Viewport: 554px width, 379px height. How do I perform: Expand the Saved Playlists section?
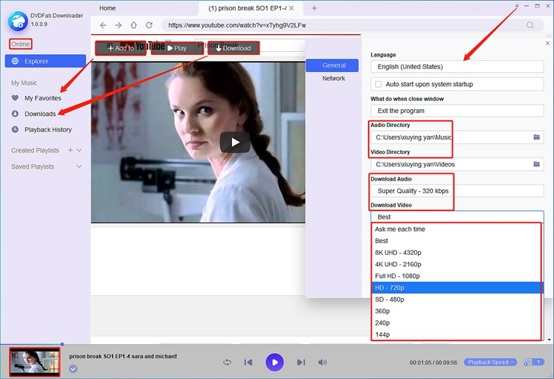(x=79, y=166)
